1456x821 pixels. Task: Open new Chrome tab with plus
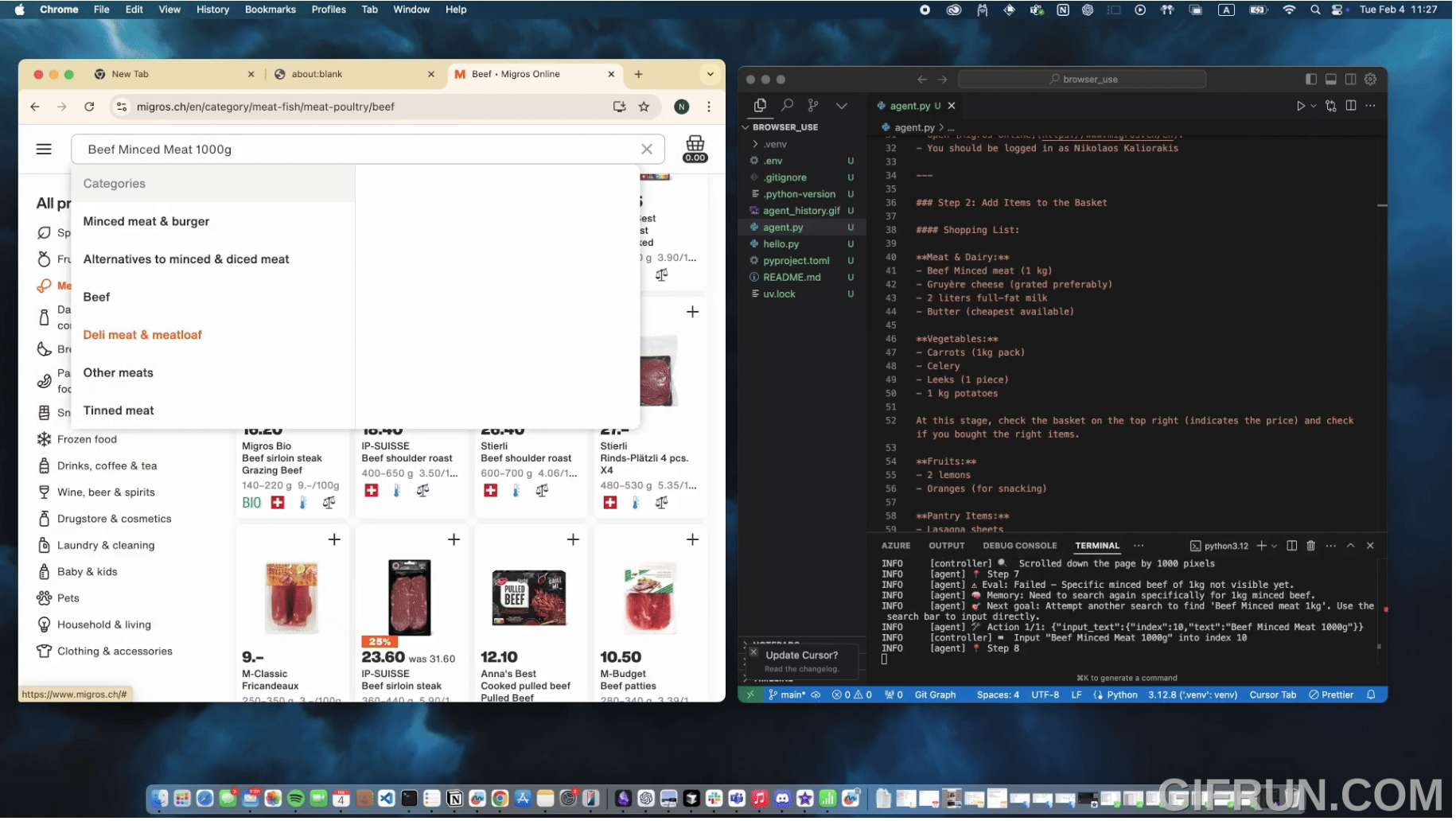click(640, 74)
